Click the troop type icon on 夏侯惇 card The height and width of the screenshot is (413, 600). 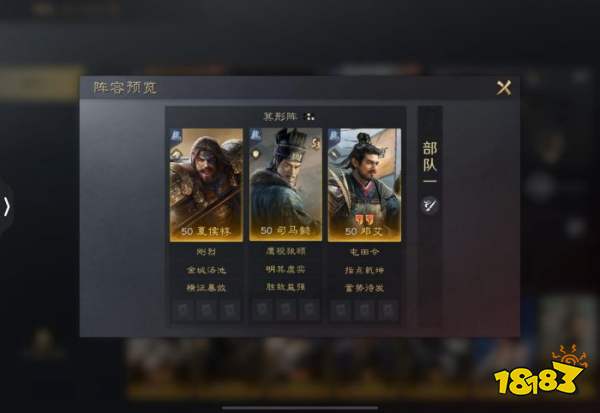[x=176, y=135]
